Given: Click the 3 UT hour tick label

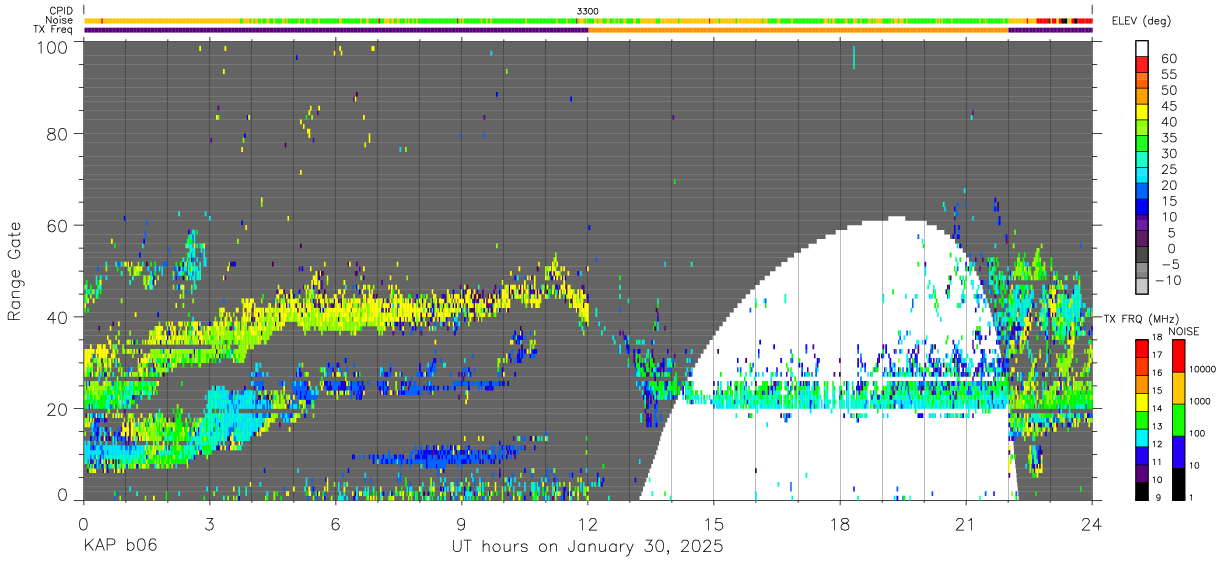Looking at the screenshot, I should [209, 524].
